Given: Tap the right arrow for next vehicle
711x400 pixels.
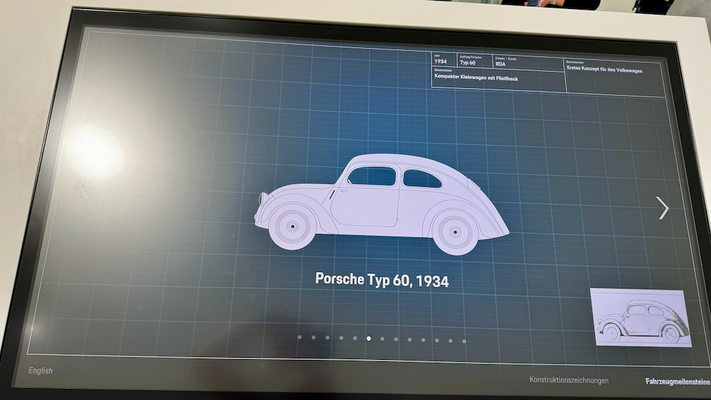Looking at the screenshot, I should tap(662, 208).
